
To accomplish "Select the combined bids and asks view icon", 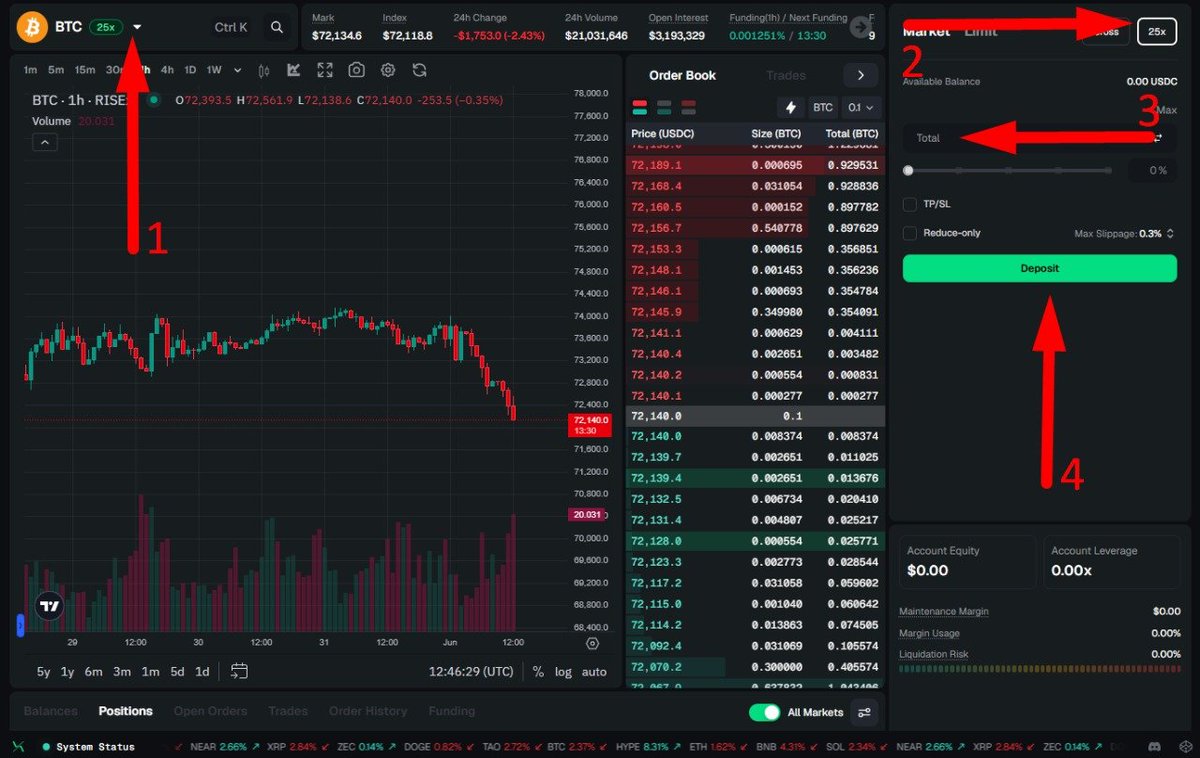I will click(x=640, y=107).
